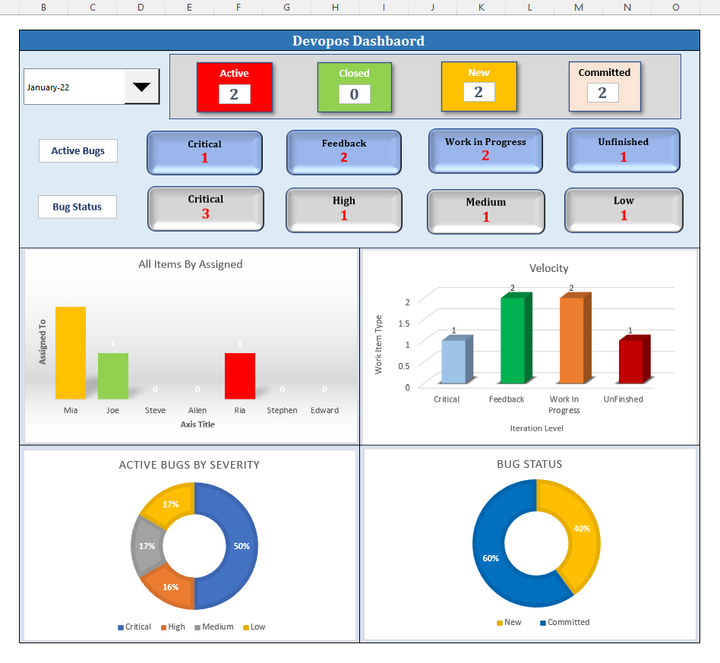This screenshot has height=663, width=720.
Task: Select column header F
Action: [x=238, y=7]
